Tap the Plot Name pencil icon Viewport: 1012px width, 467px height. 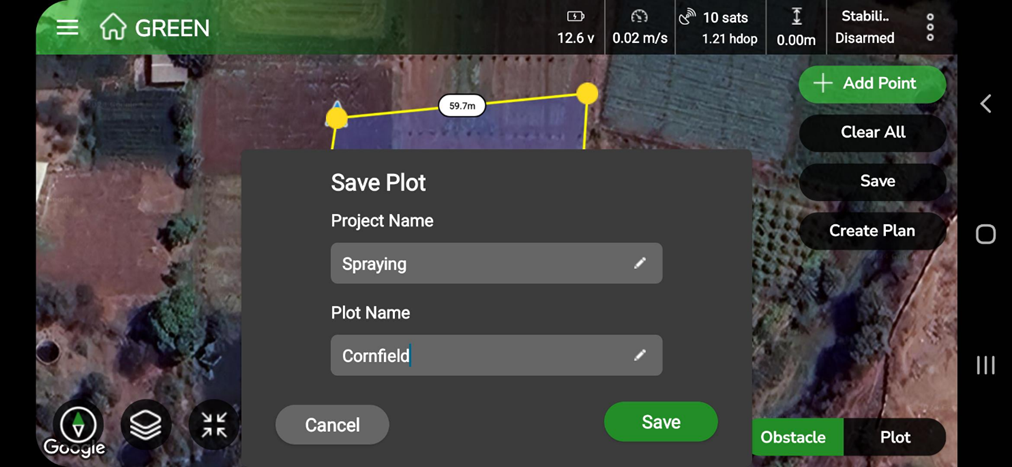click(x=640, y=355)
